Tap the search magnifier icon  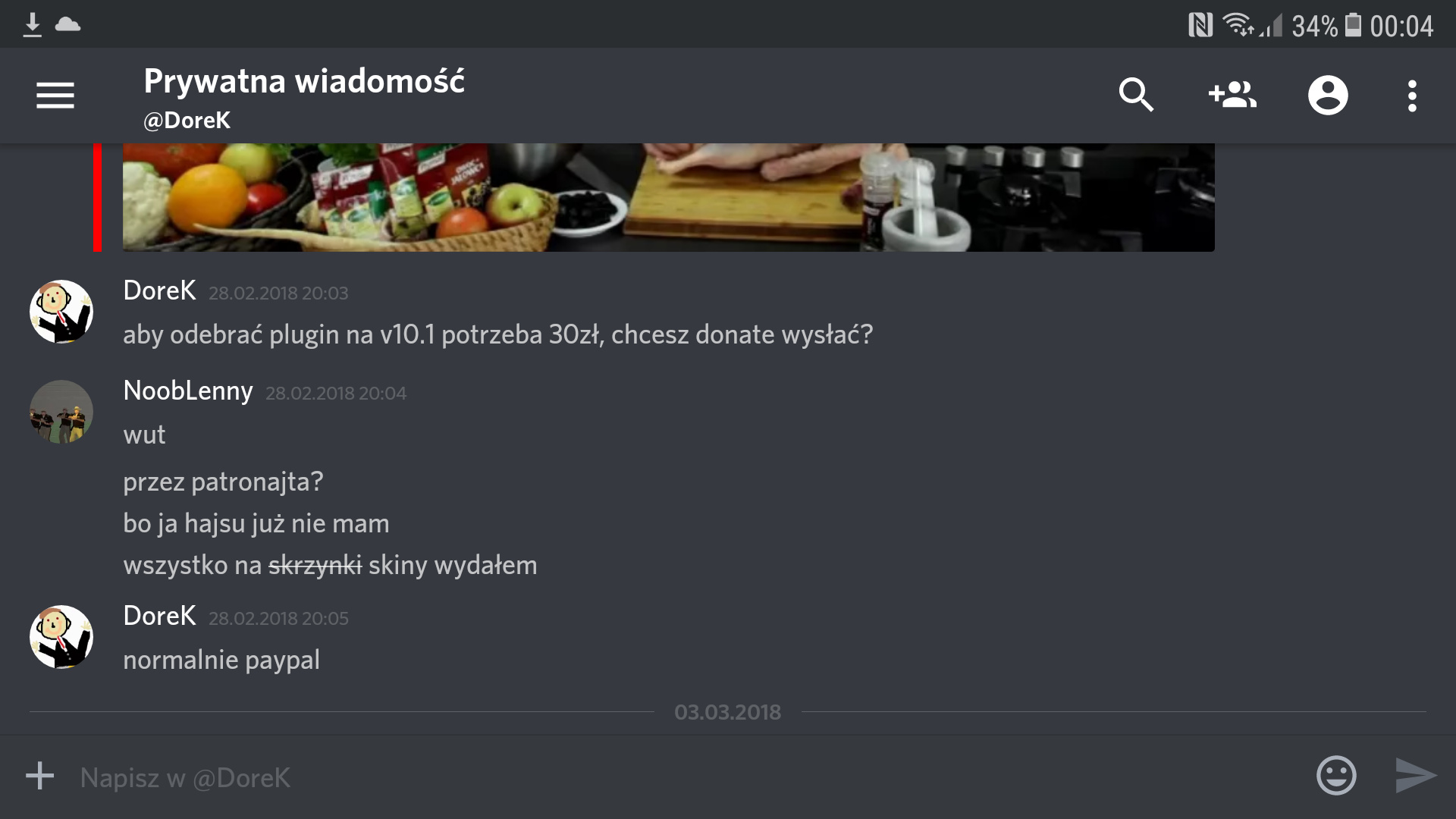1135,96
